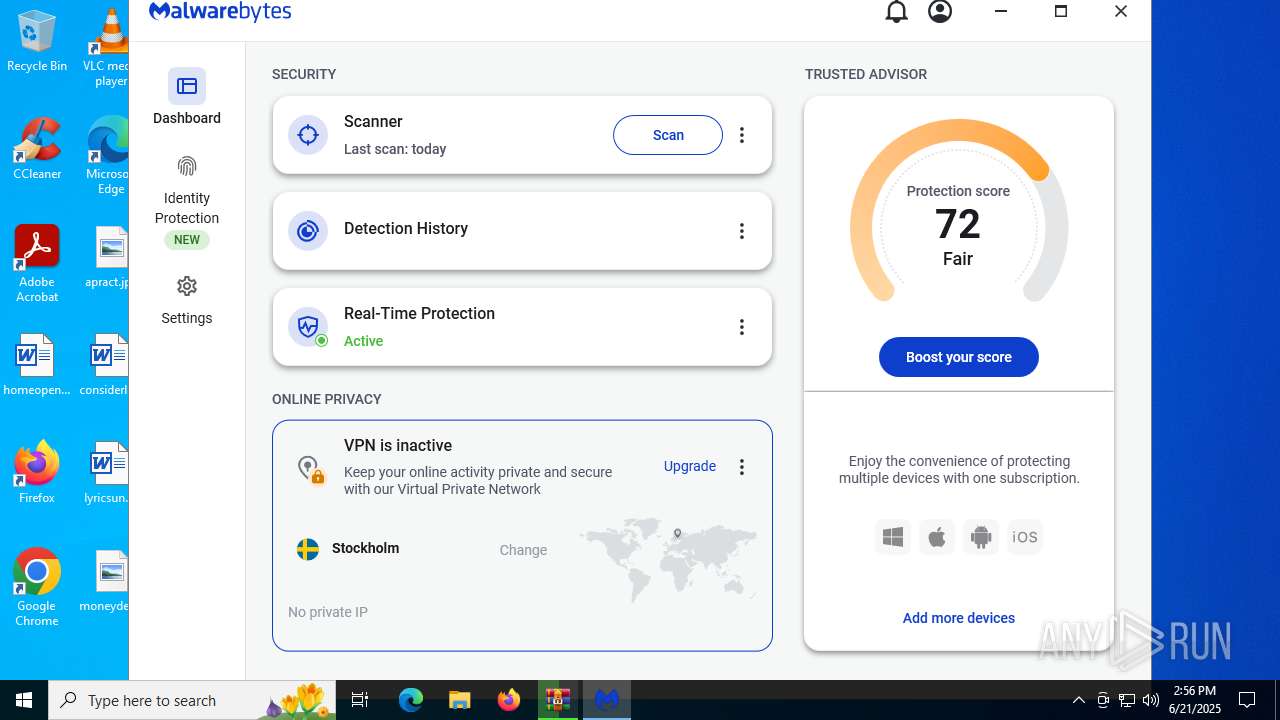Open the Action Center notification icon
1280x720 pixels.
pyautogui.click(x=1247, y=700)
